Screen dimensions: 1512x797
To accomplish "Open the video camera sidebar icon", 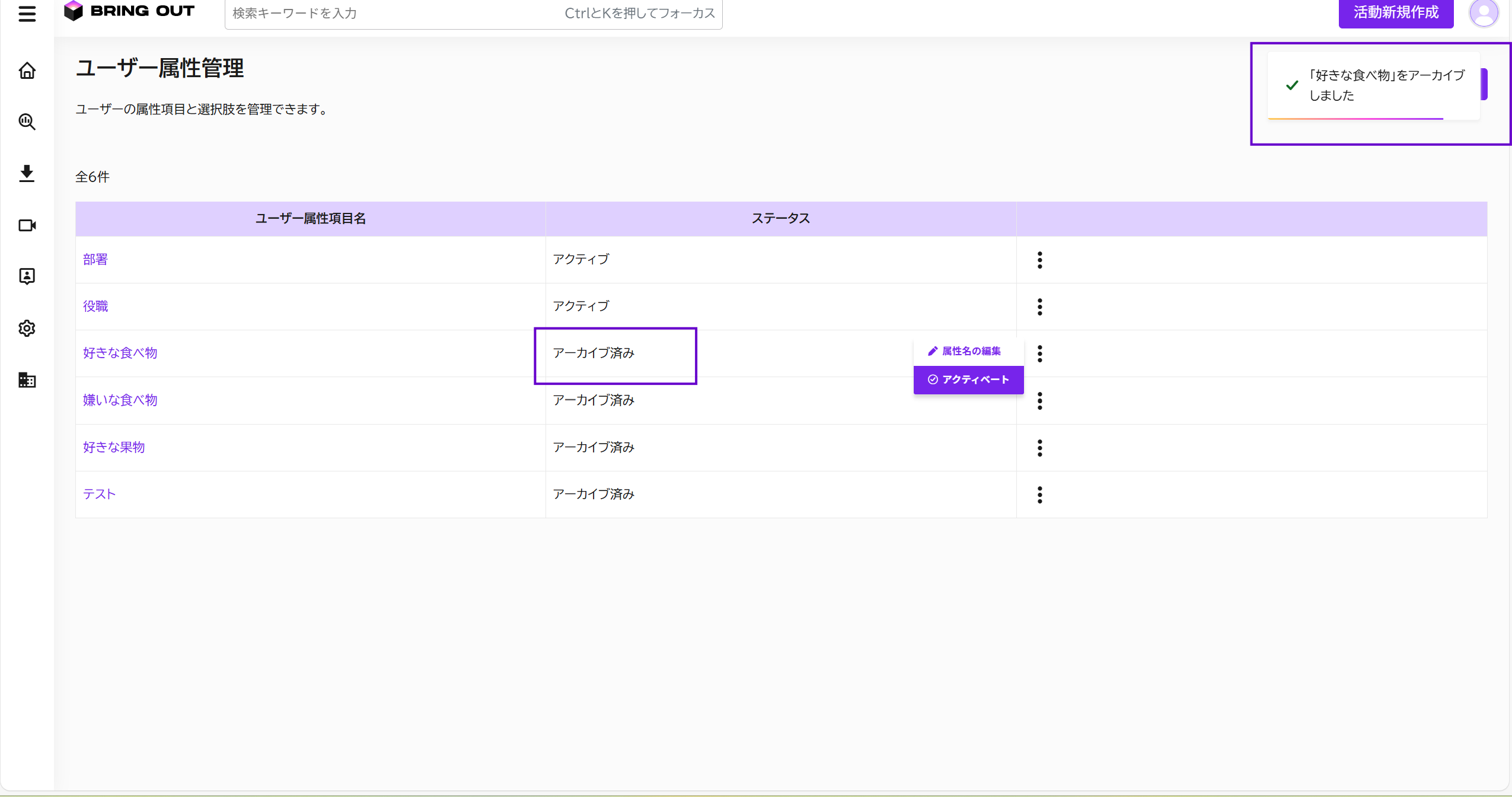I will (x=27, y=225).
